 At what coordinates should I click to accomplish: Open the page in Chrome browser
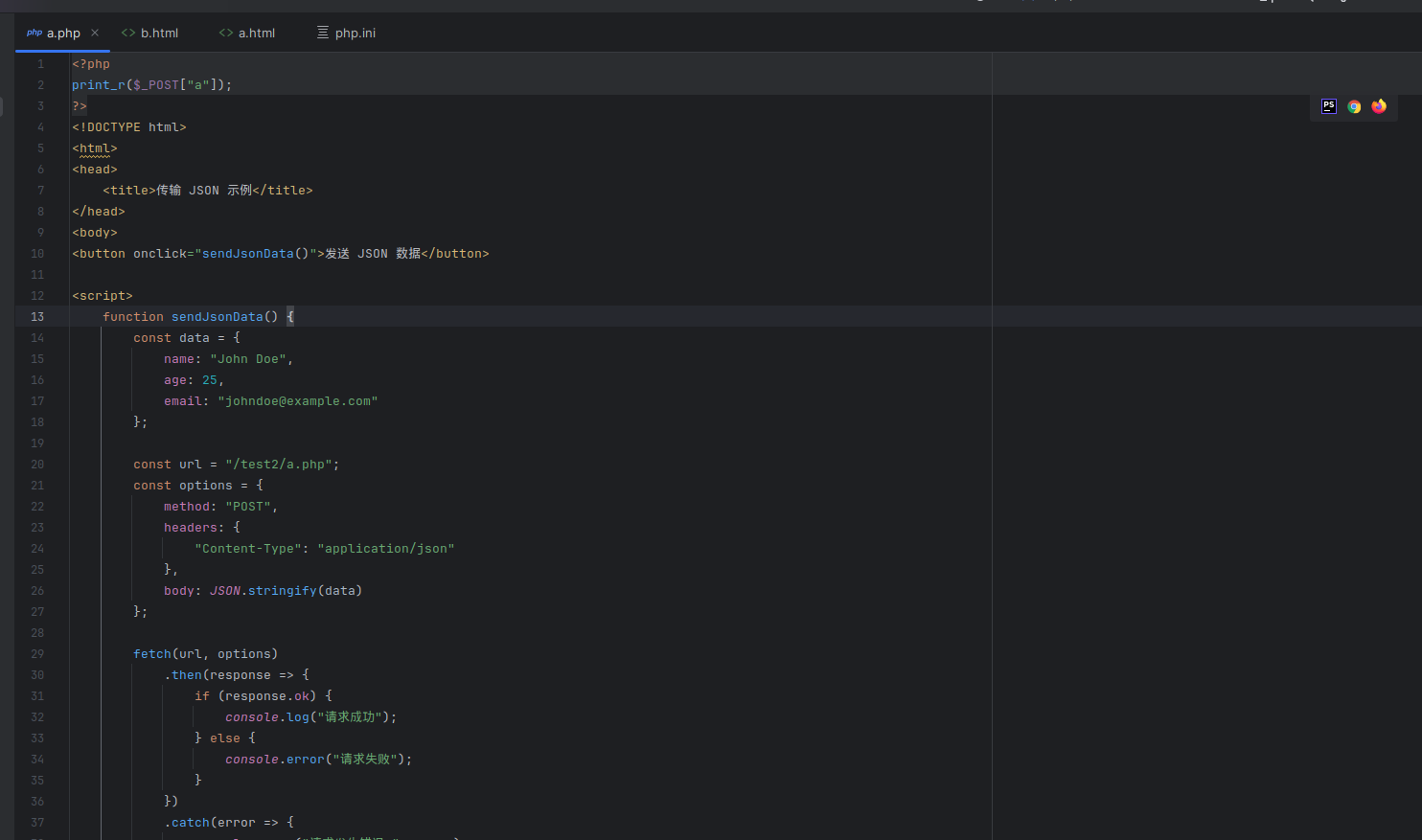(1354, 106)
